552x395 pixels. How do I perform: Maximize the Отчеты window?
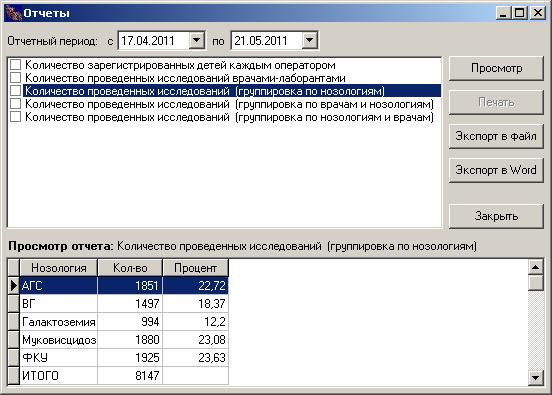tap(520, 13)
